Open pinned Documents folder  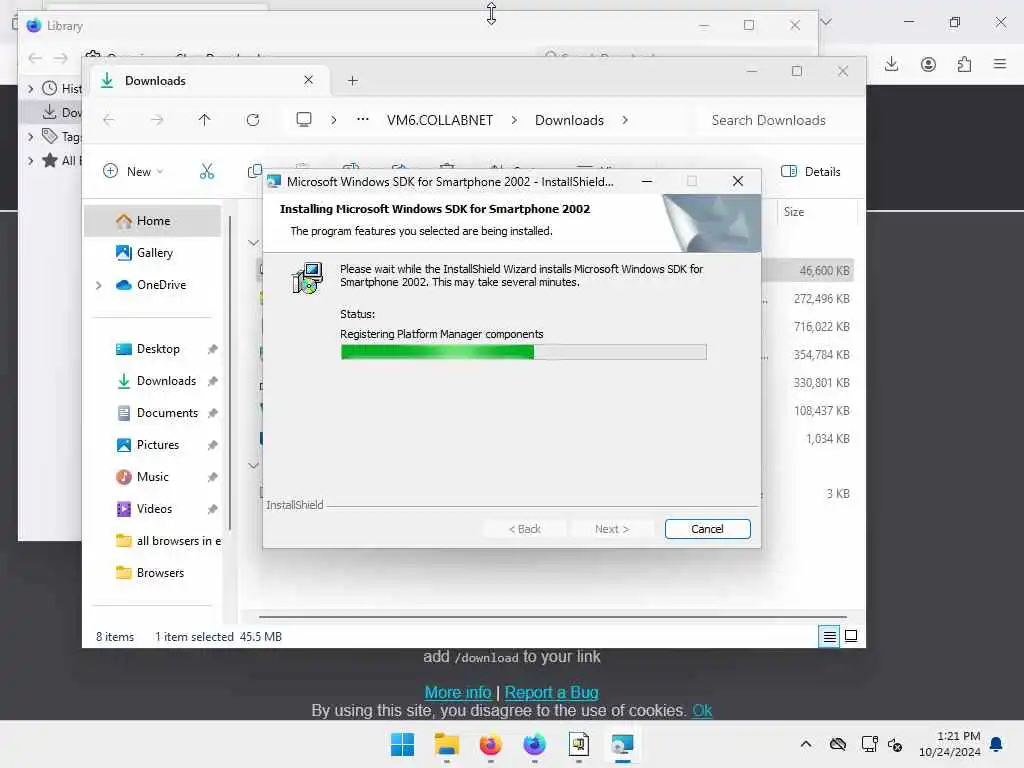pyautogui.click(x=167, y=413)
